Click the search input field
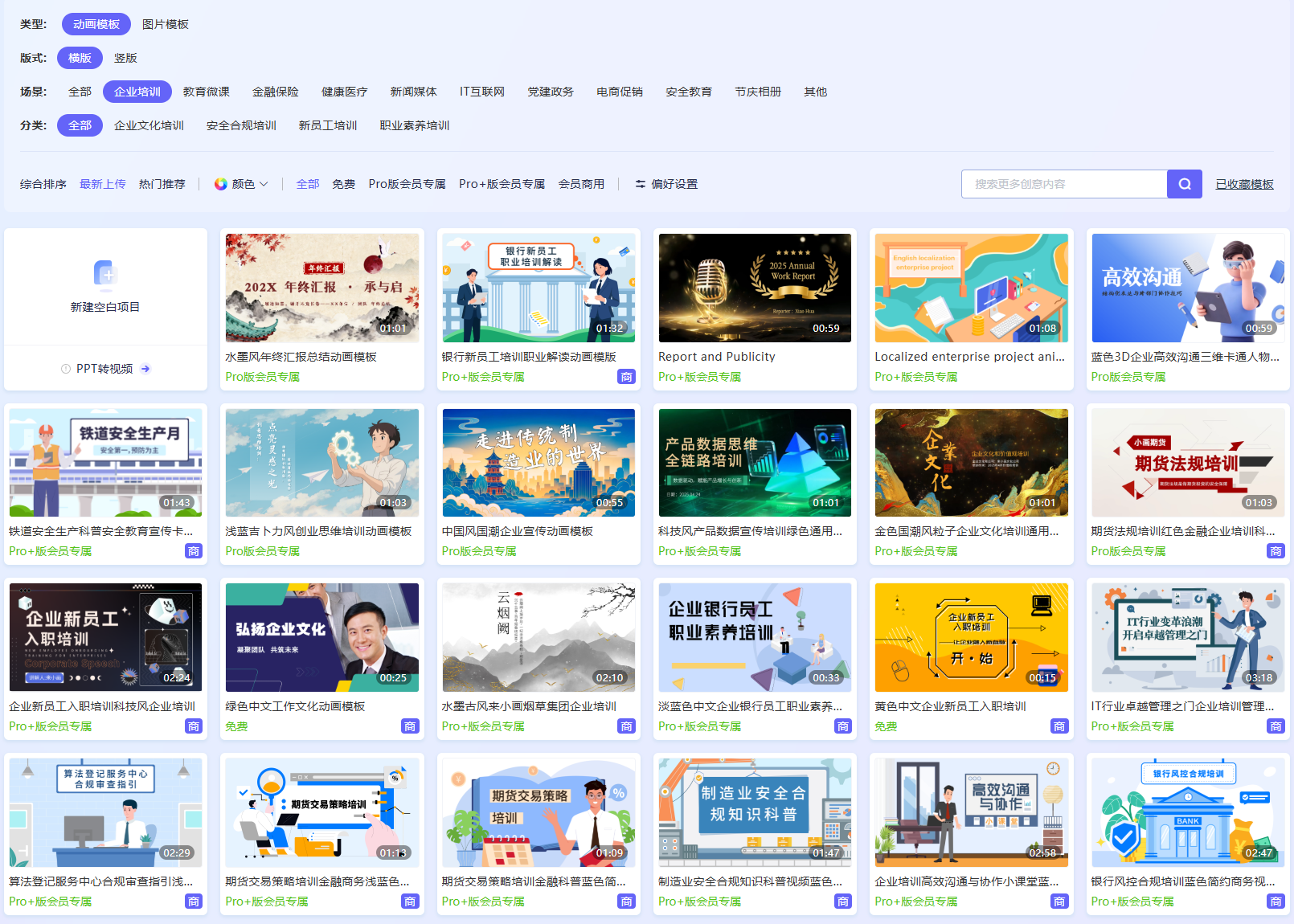 click(x=1063, y=184)
